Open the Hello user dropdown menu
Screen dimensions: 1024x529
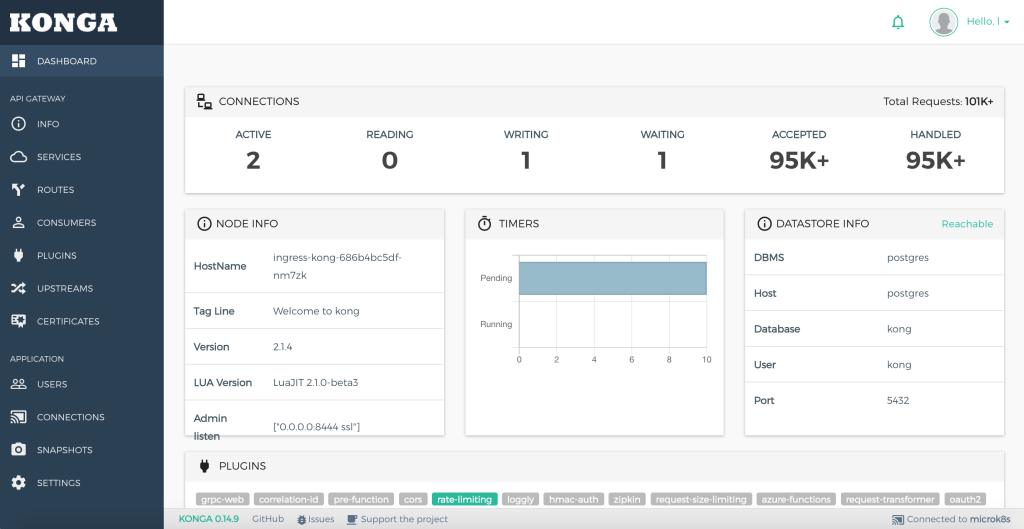tap(988, 22)
